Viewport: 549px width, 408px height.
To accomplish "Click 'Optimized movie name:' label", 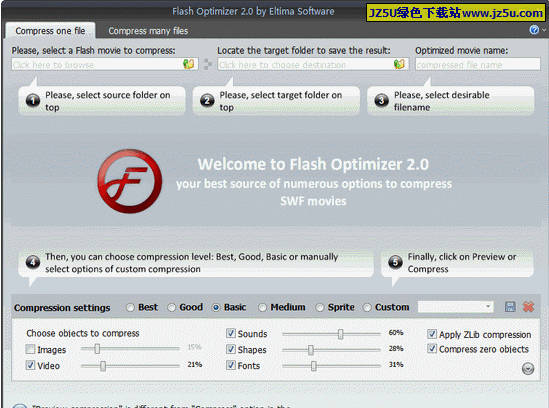I will tap(461, 50).
